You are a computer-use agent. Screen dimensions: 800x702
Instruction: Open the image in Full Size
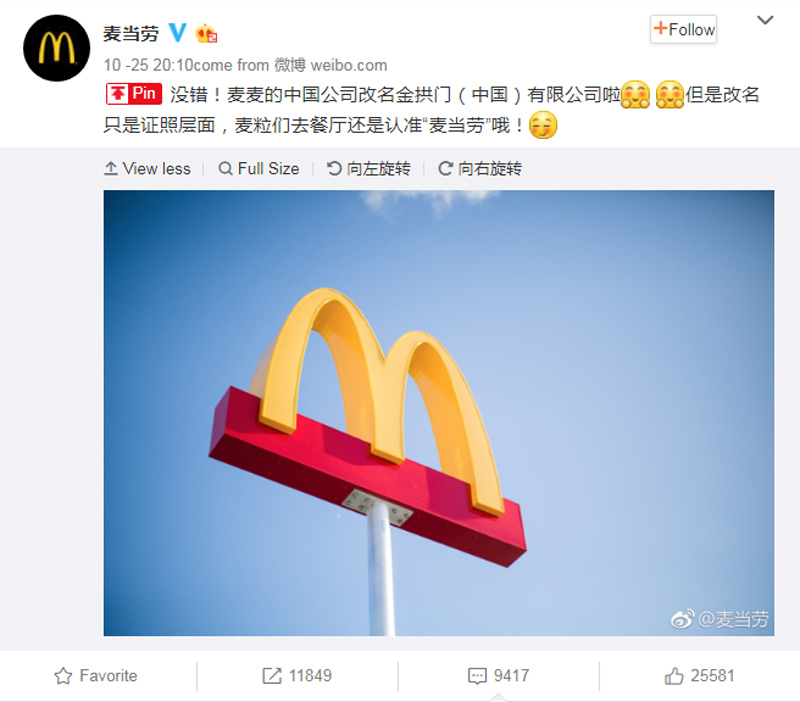coord(259,168)
